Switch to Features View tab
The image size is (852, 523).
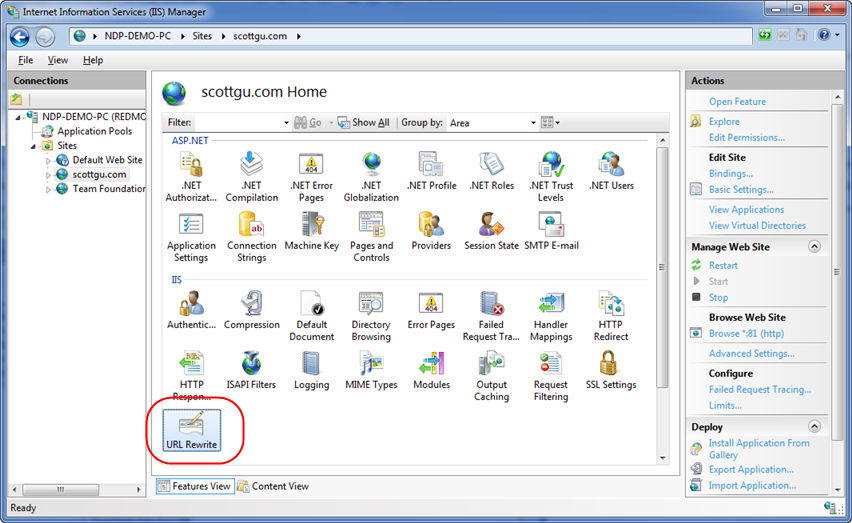click(195, 486)
